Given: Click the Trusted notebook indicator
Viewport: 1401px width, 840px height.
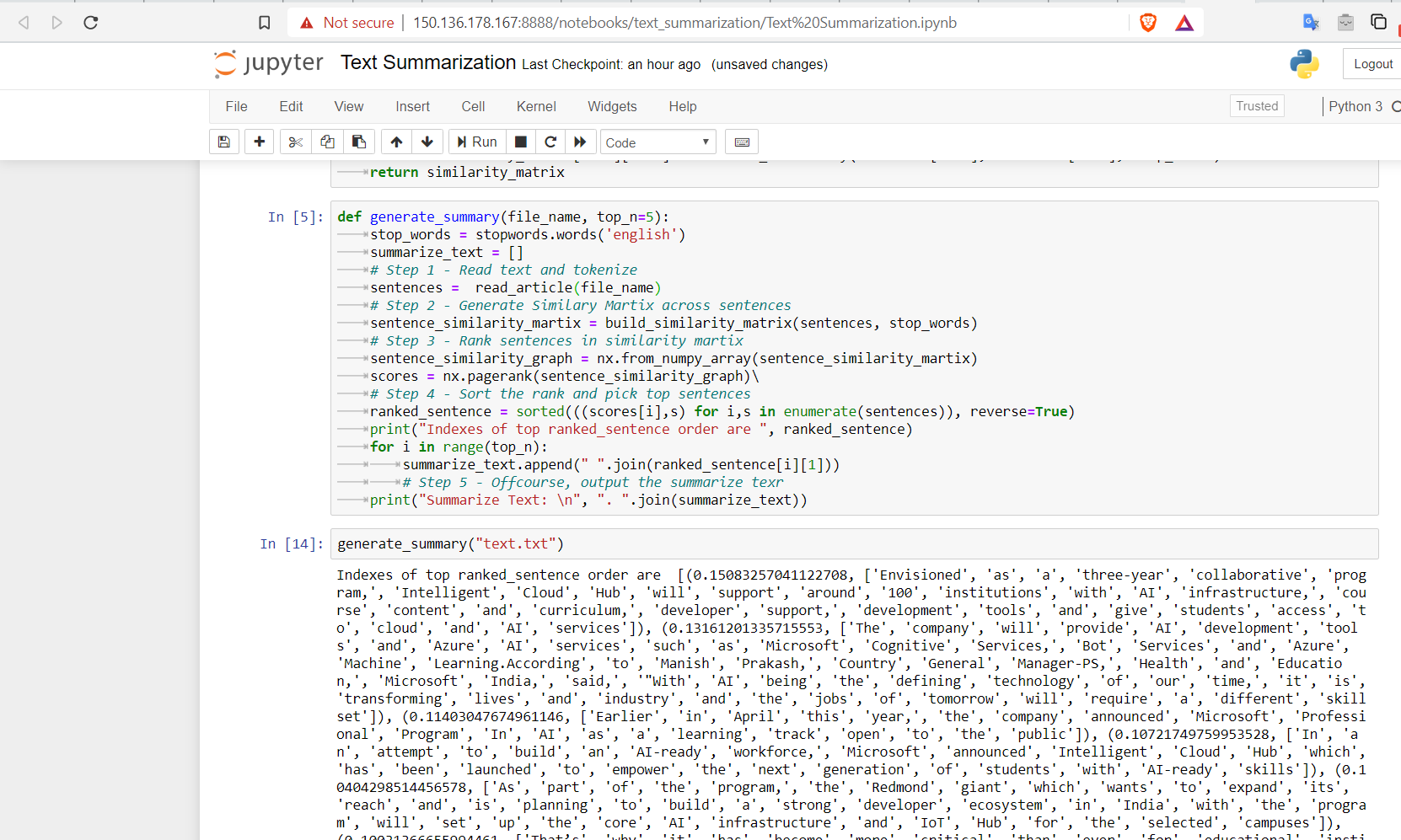Looking at the screenshot, I should coord(1257,106).
